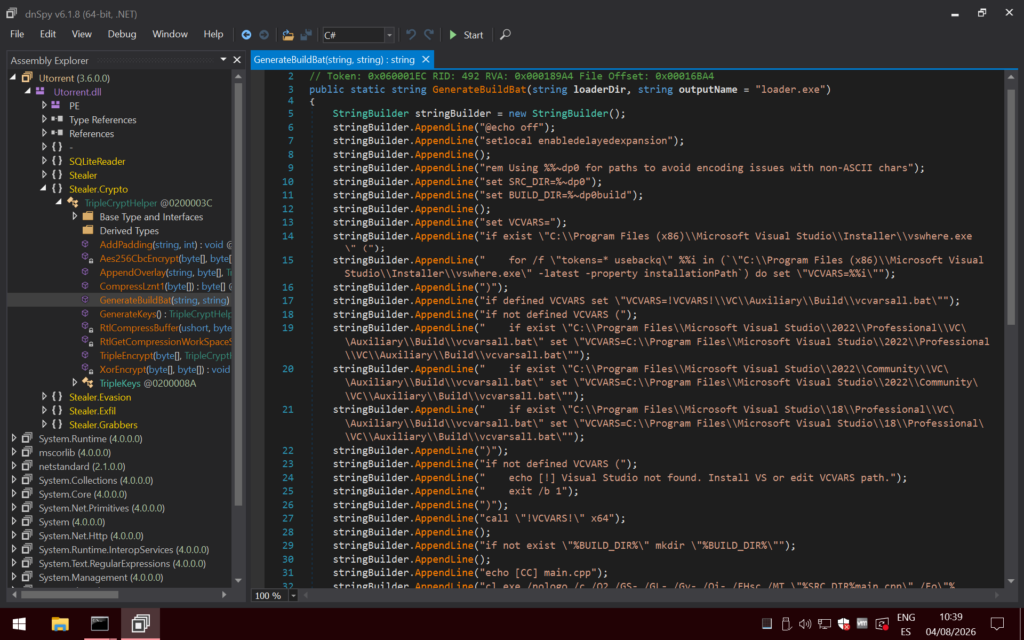Open the Windows Start menu
Screen dimensions: 1024x640
pos(19,624)
